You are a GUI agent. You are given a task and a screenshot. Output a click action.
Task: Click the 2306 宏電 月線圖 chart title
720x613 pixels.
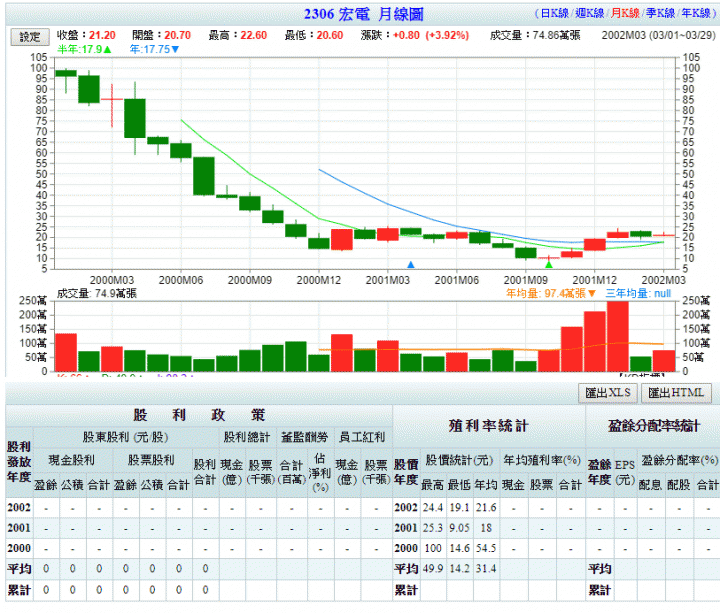coord(363,14)
